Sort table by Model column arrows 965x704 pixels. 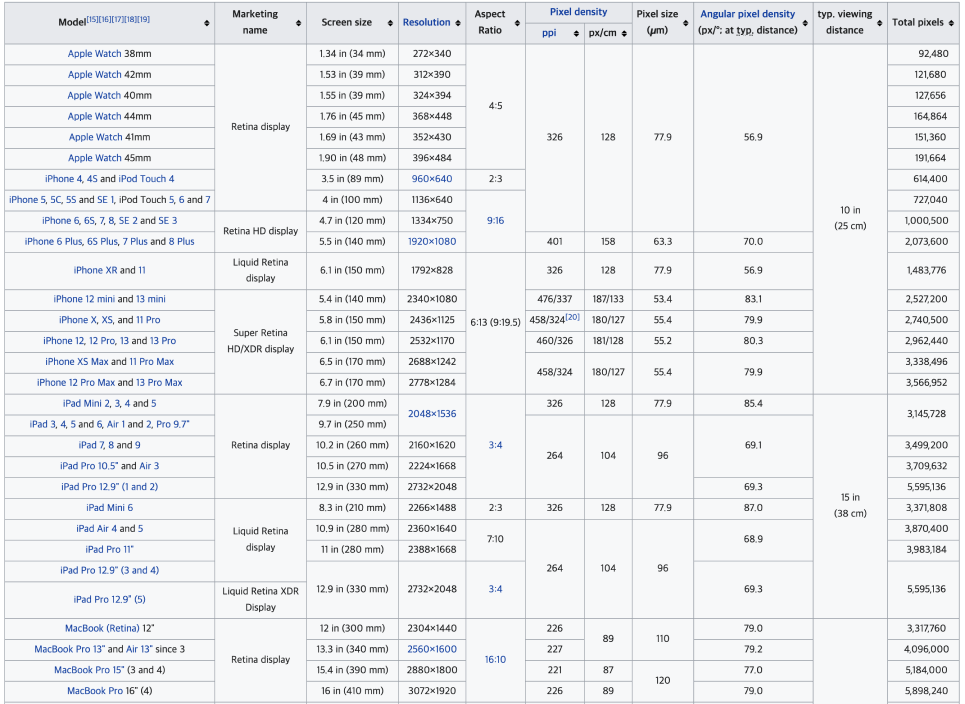[207, 23]
